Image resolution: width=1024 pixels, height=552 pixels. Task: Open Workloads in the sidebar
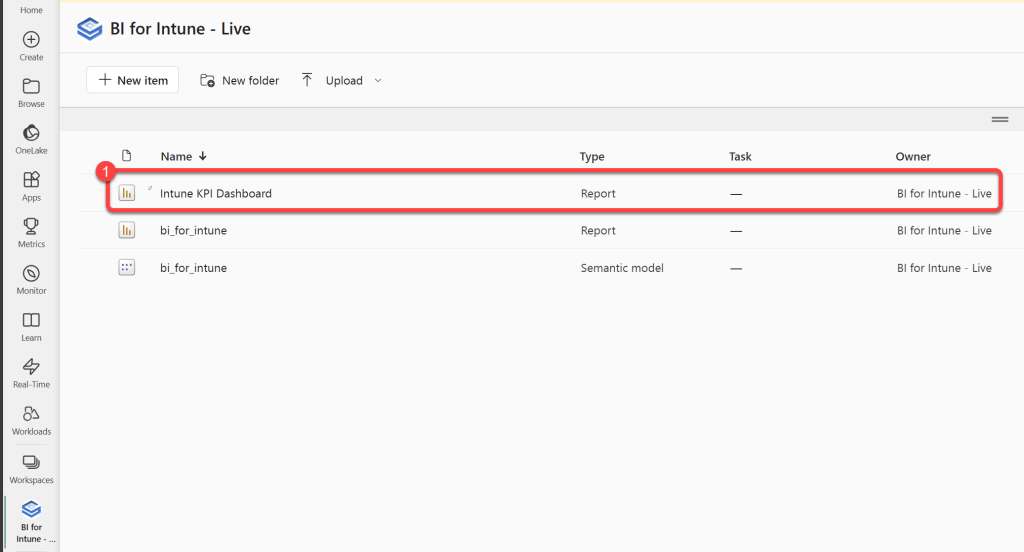tap(31, 415)
